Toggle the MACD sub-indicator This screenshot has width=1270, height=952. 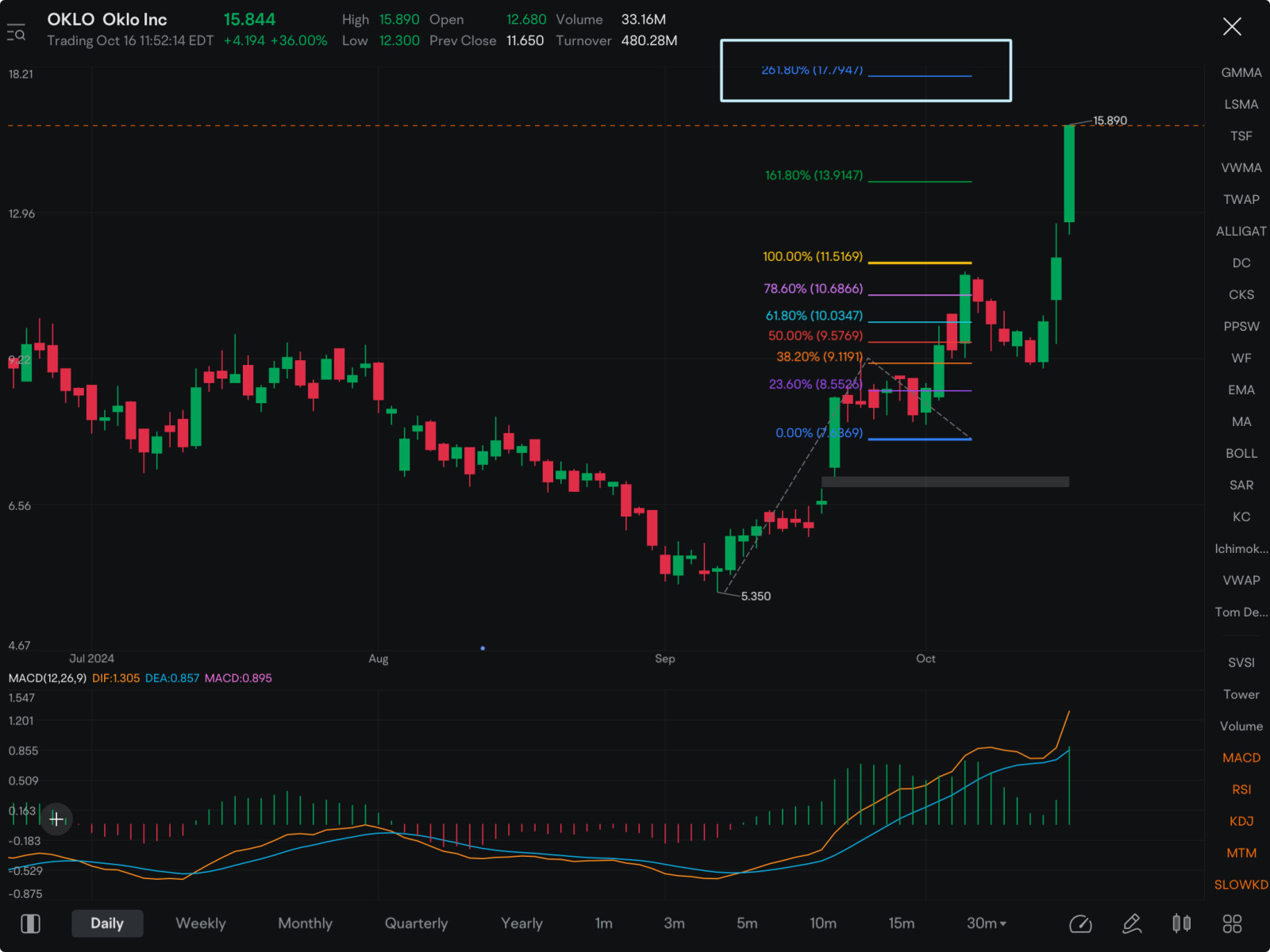[1241, 758]
